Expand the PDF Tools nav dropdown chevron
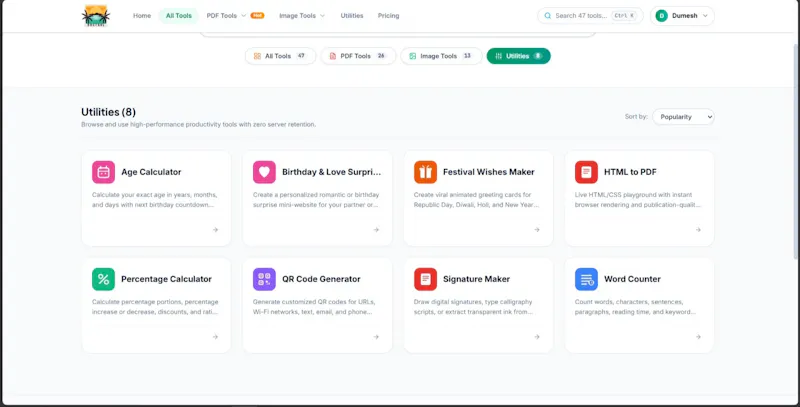This screenshot has height=407, width=800. click(243, 16)
